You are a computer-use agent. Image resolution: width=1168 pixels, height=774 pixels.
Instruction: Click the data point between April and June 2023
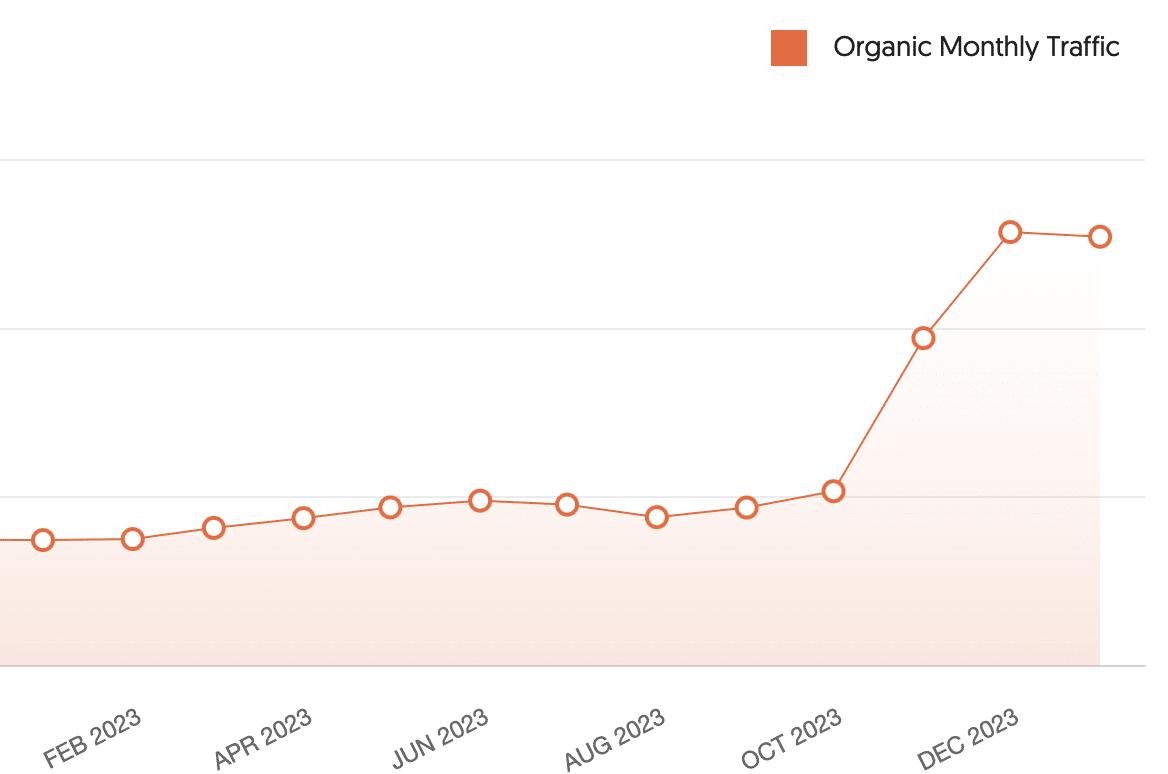(x=390, y=507)
